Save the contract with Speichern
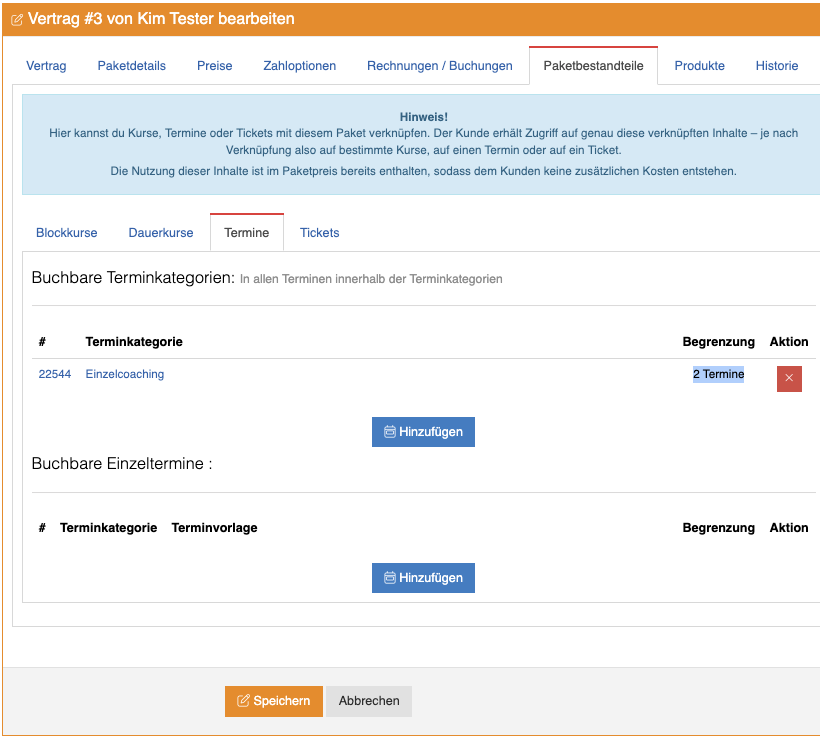This screenshot has height=741, width=820. coord(274,701)
